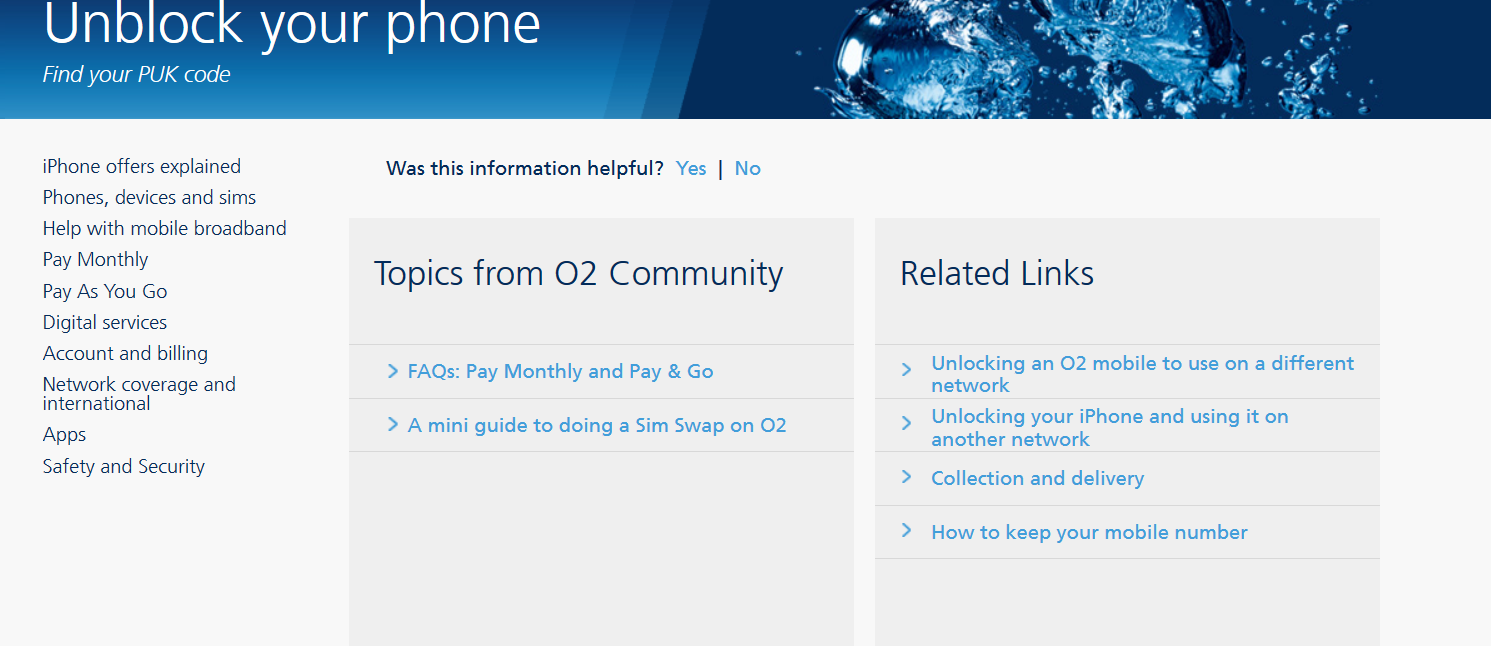The height and width of the screenshot is (646, 1491).
Task: Click the Unblock your phone page heading
Action: coord(290,26)
